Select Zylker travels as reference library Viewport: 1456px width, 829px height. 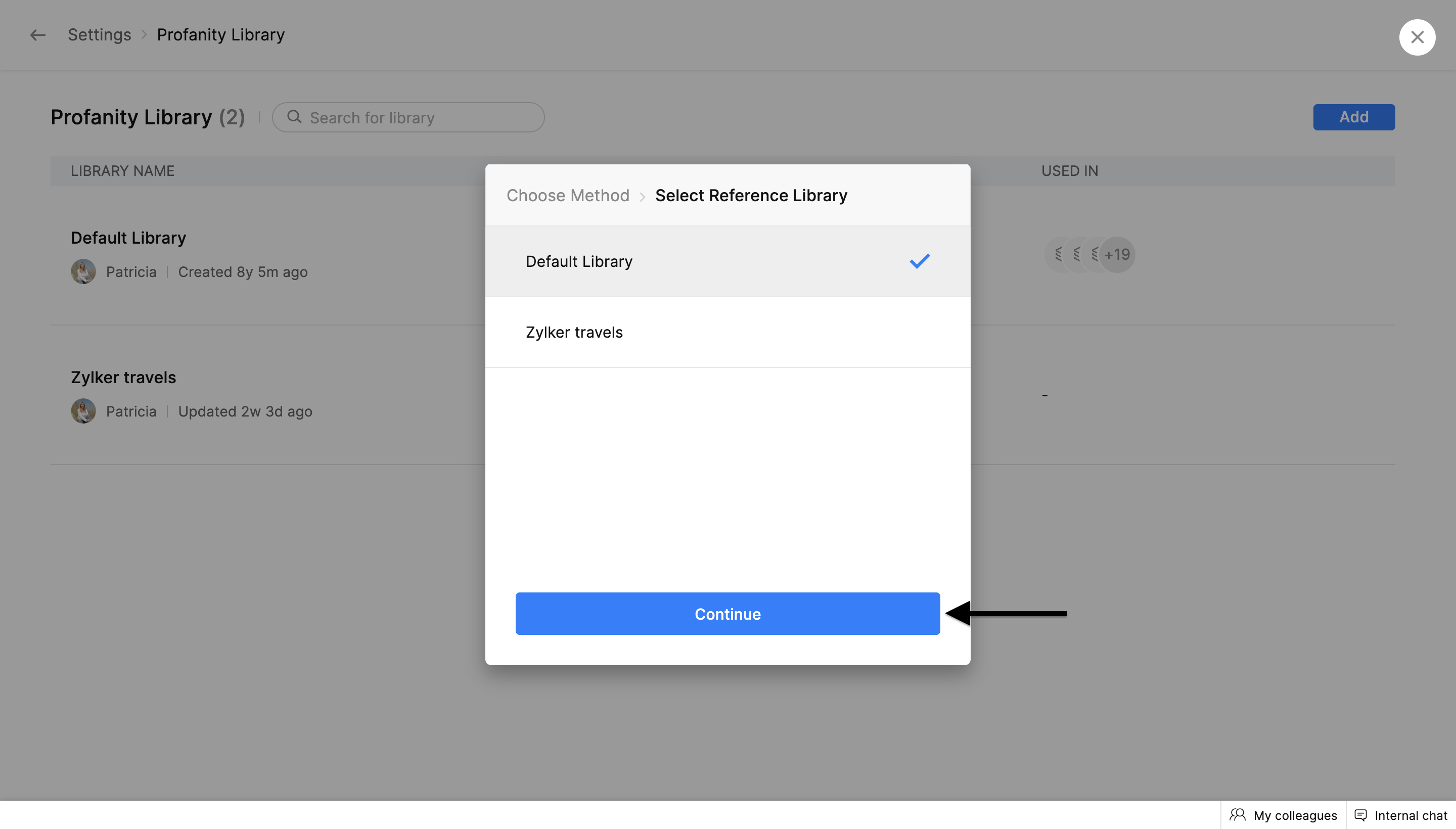pos(574,333)
